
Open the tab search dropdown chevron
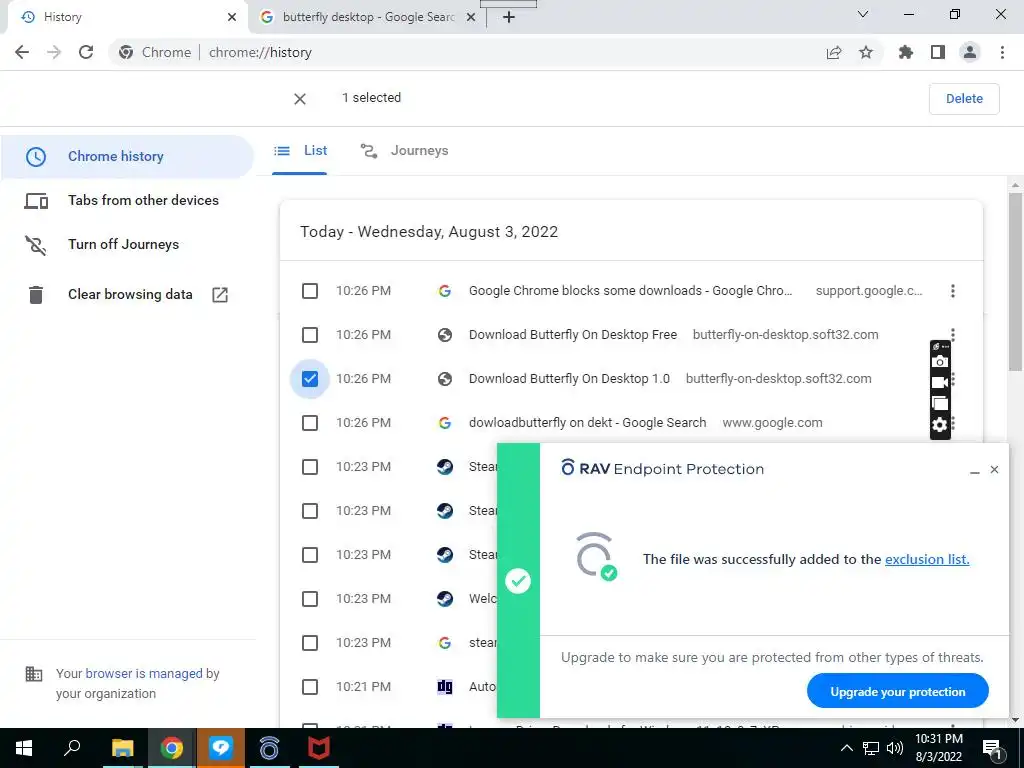coord(863,14)
